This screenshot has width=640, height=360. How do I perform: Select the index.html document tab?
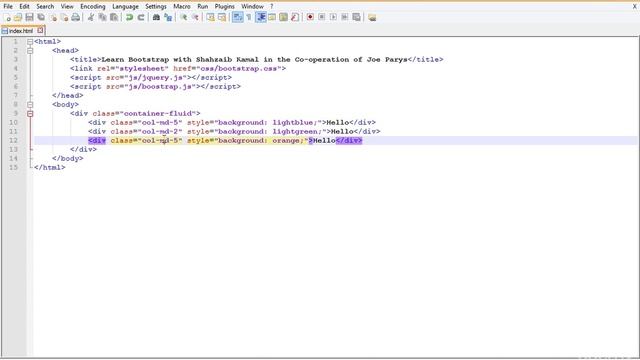pos(20,31)
